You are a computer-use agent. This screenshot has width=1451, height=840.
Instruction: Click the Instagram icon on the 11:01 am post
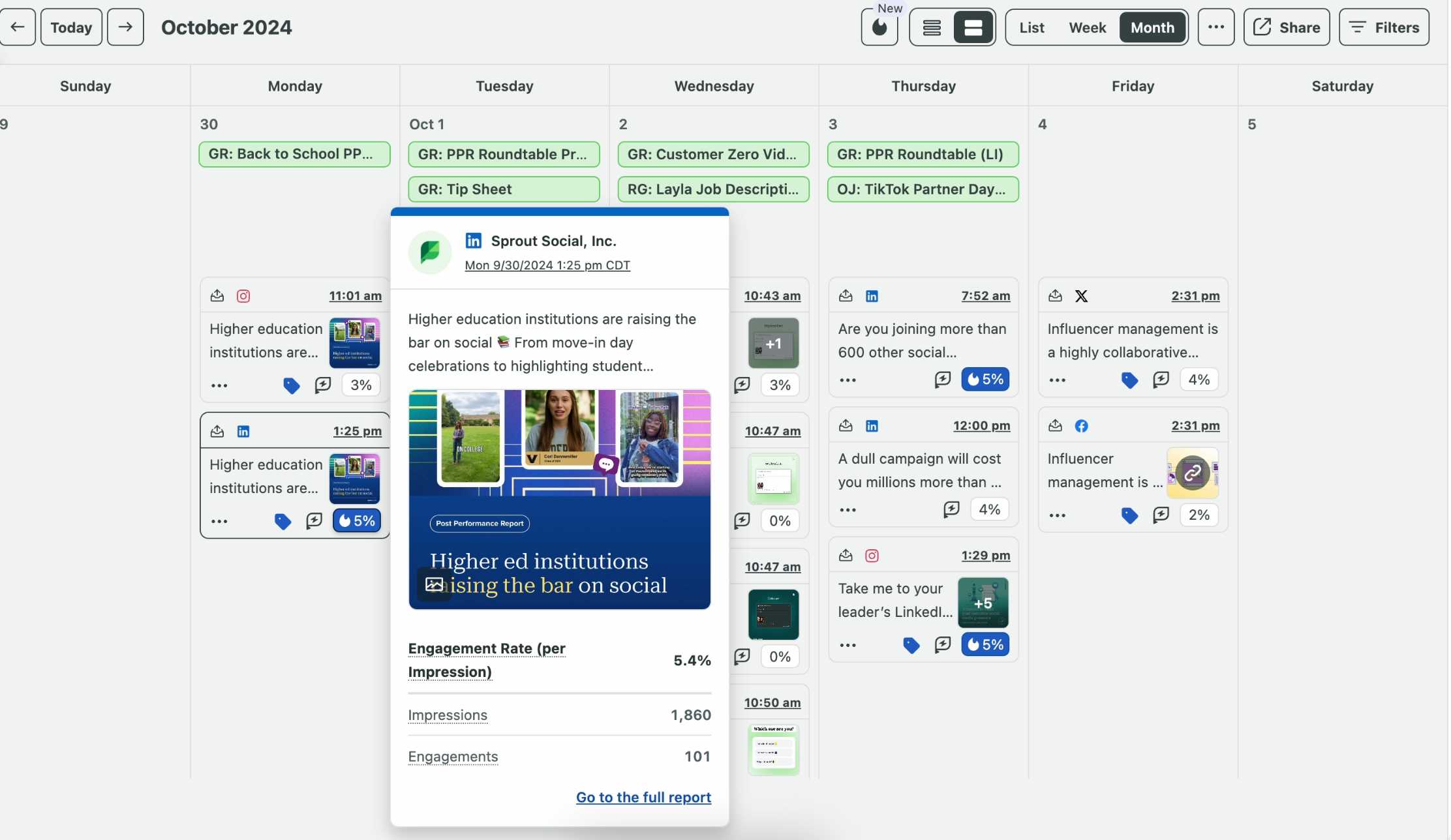pos(243,296)
